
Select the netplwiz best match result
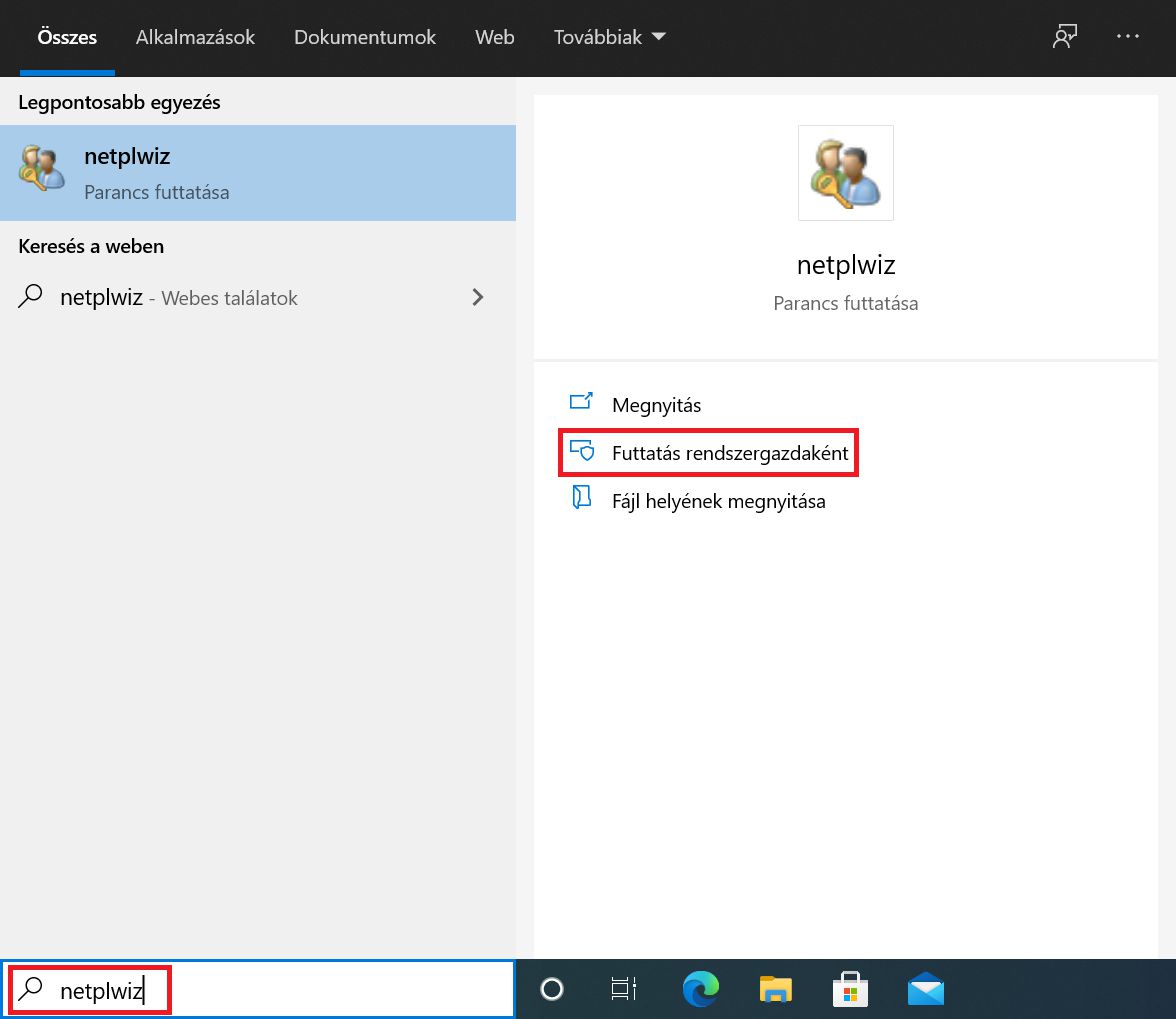click(257, 173)
